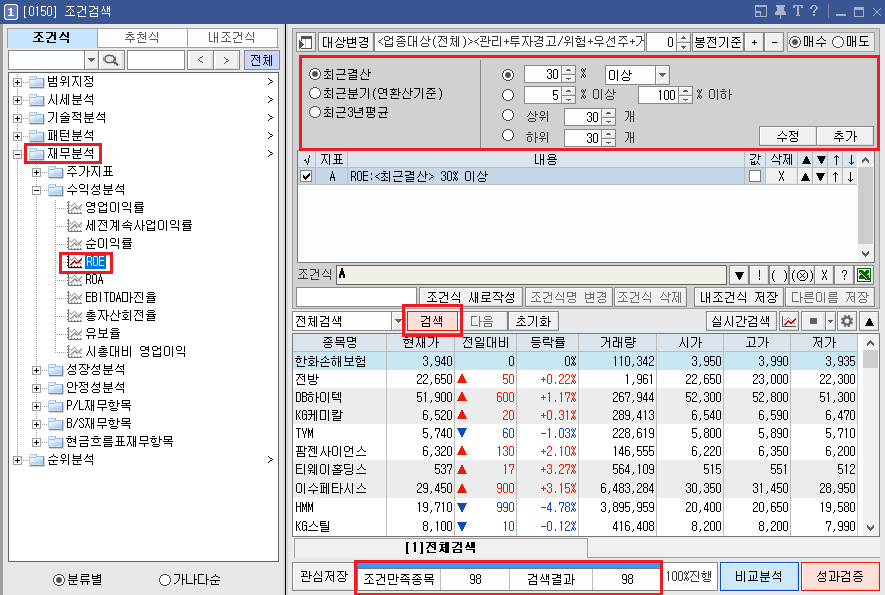Click the panel toggle icon left of 대상변경

click(x=303, y=39)
